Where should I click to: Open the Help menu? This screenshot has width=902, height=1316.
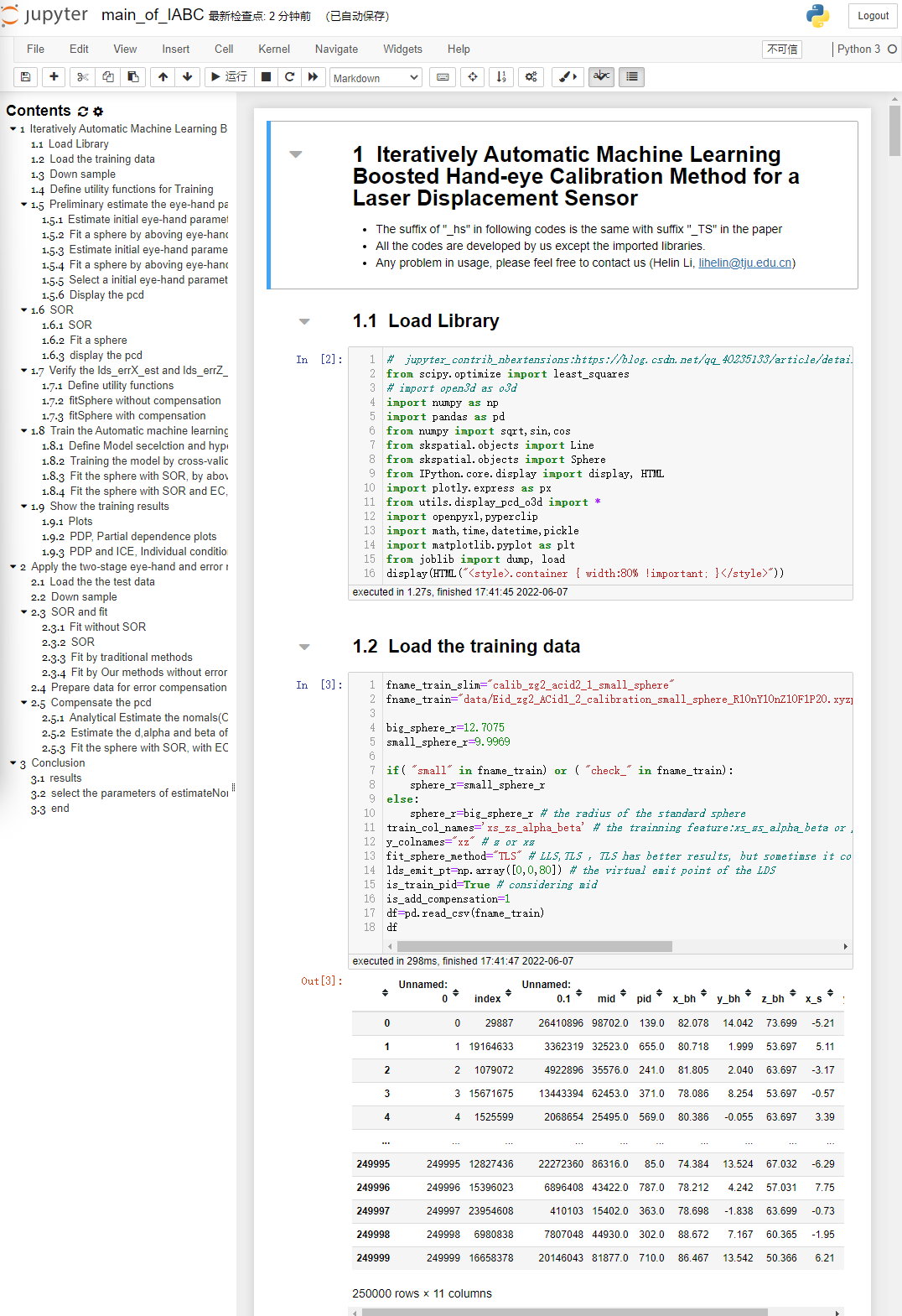point(459,49)
